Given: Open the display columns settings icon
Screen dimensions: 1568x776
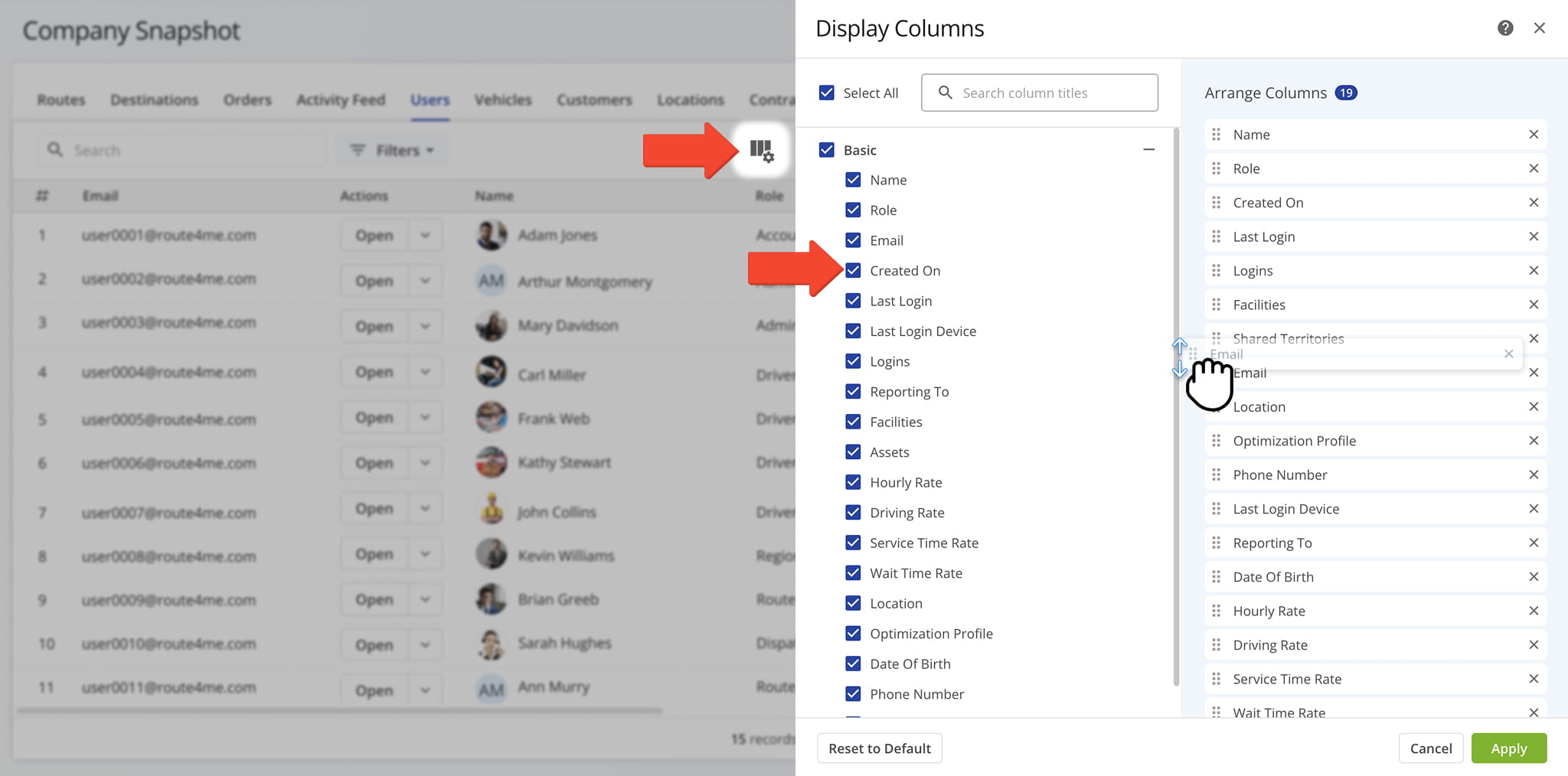Looking at the screenshot, I should [x=762, y=150].
